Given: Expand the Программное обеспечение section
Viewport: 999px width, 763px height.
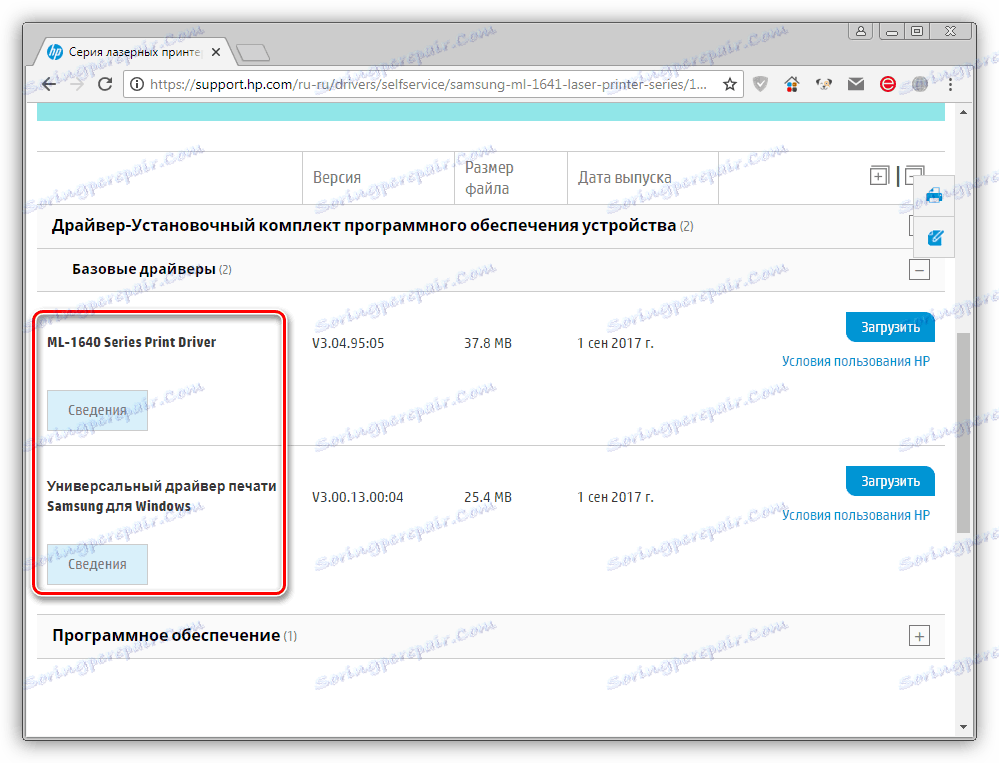Looking at the screenshot, I should (x=918, y=635).
